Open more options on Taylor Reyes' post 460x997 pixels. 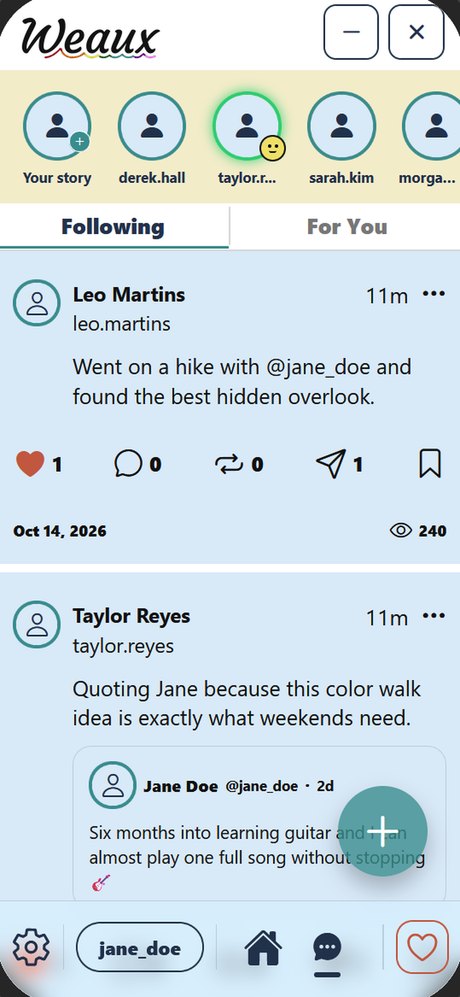pos(434,616)
